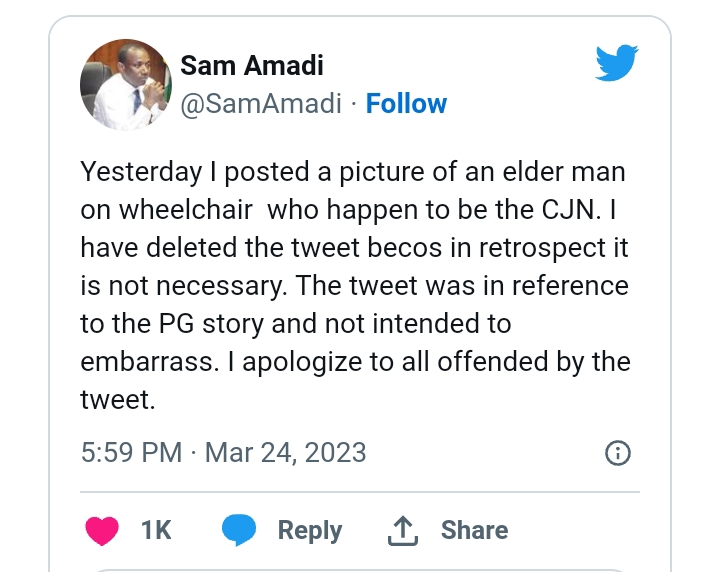The width and height of the screenshot is (720, 572).
Task: Open the @SamAmadi handle link
Action: (261, 104)
